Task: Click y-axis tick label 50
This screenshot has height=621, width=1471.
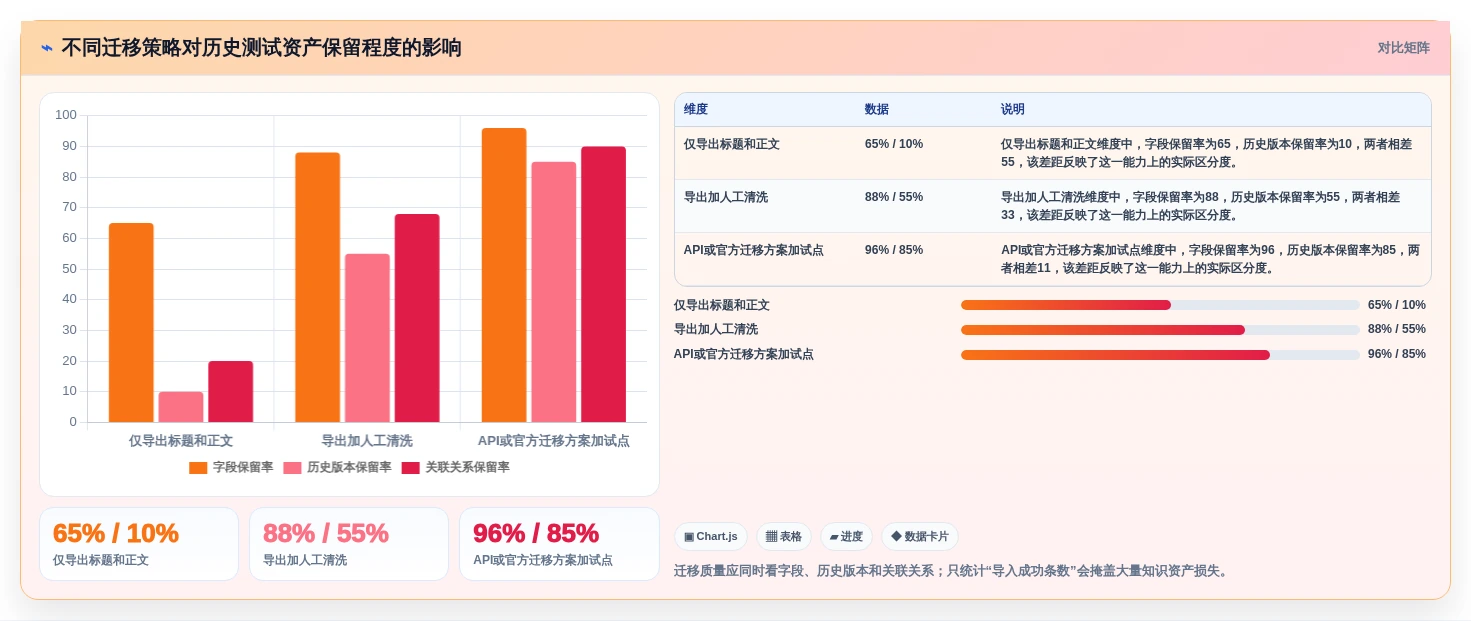Action: [69, 269]
